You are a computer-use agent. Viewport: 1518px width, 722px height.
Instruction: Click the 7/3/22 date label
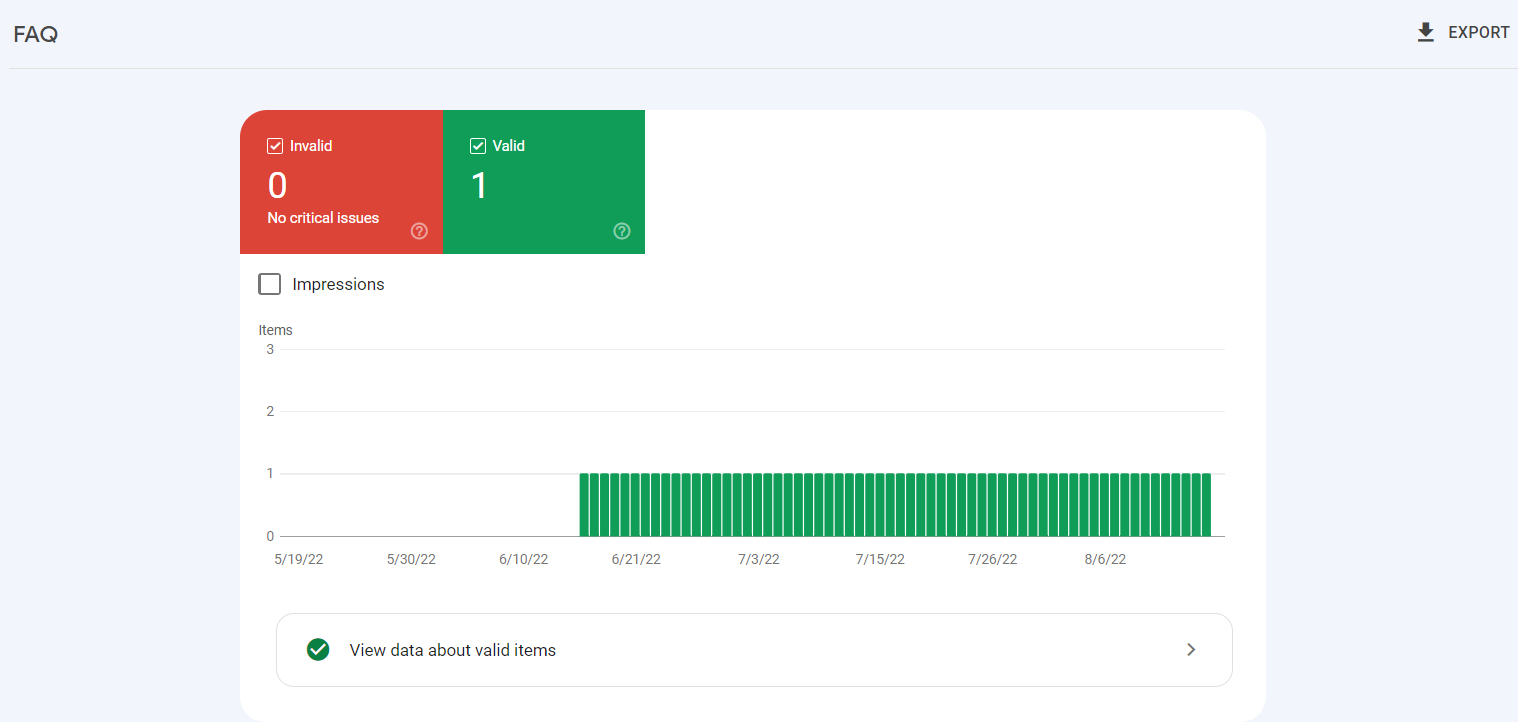[759, 559]
